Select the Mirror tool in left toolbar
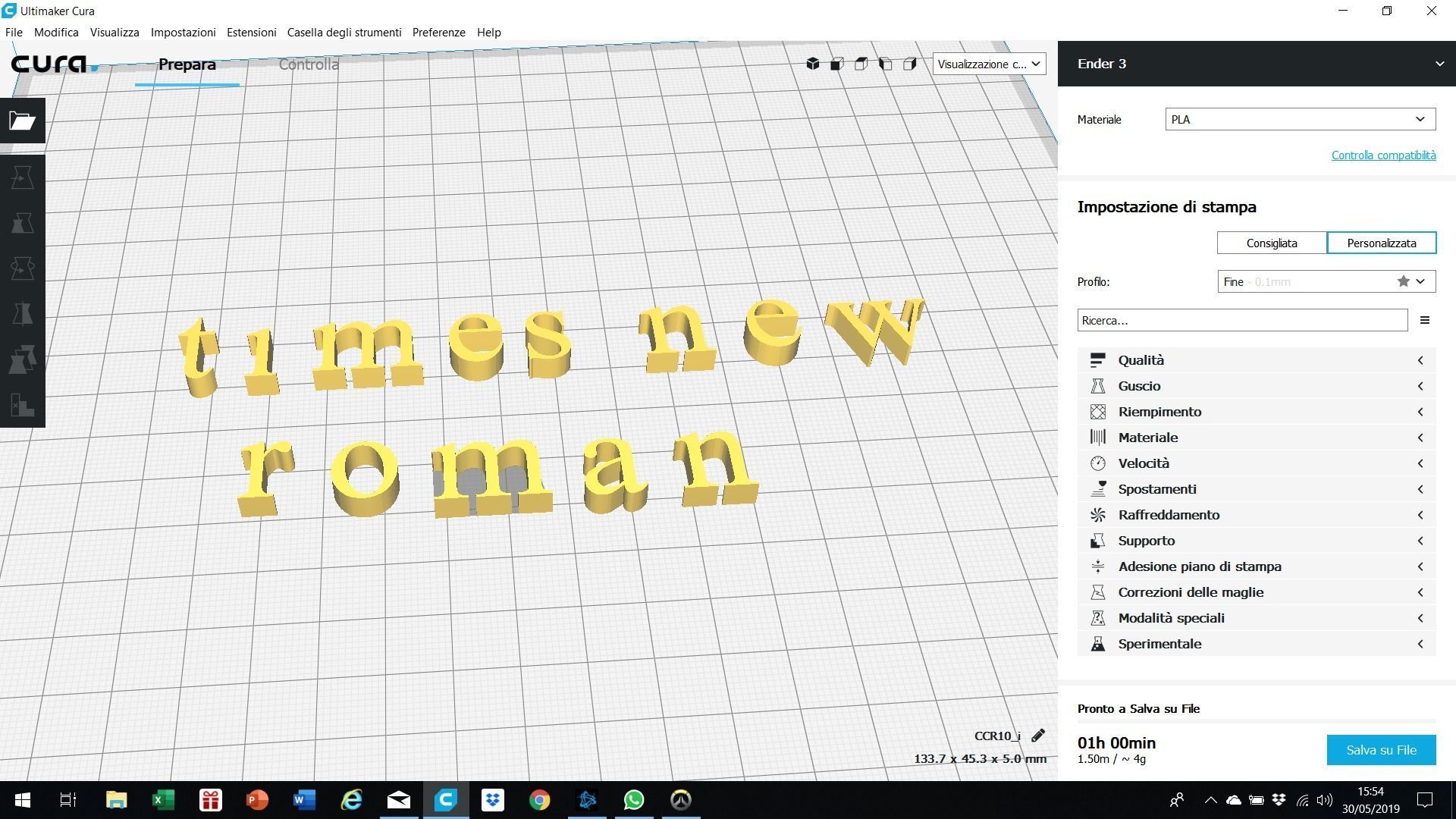This screenshot has height=819, width=1456. [23, 314]
